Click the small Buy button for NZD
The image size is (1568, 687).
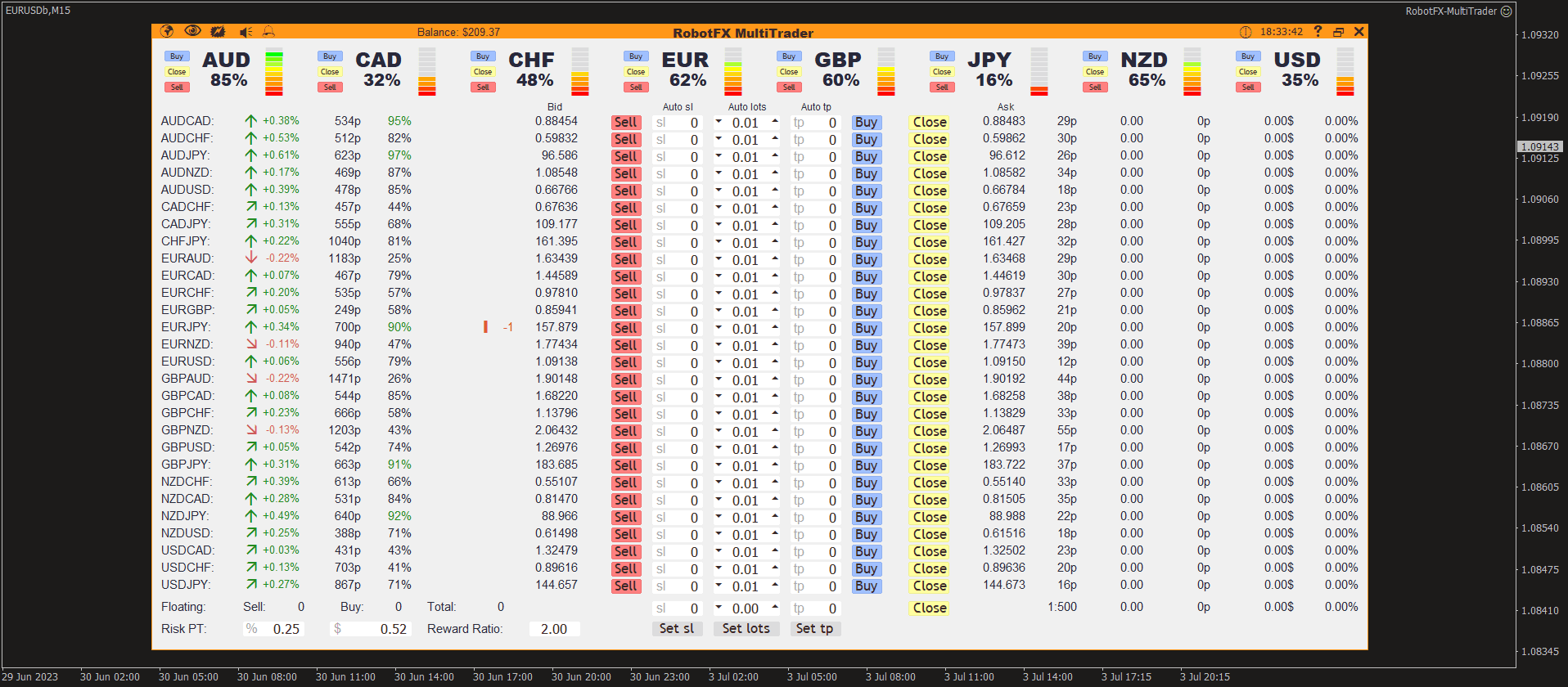[1095, 56]
